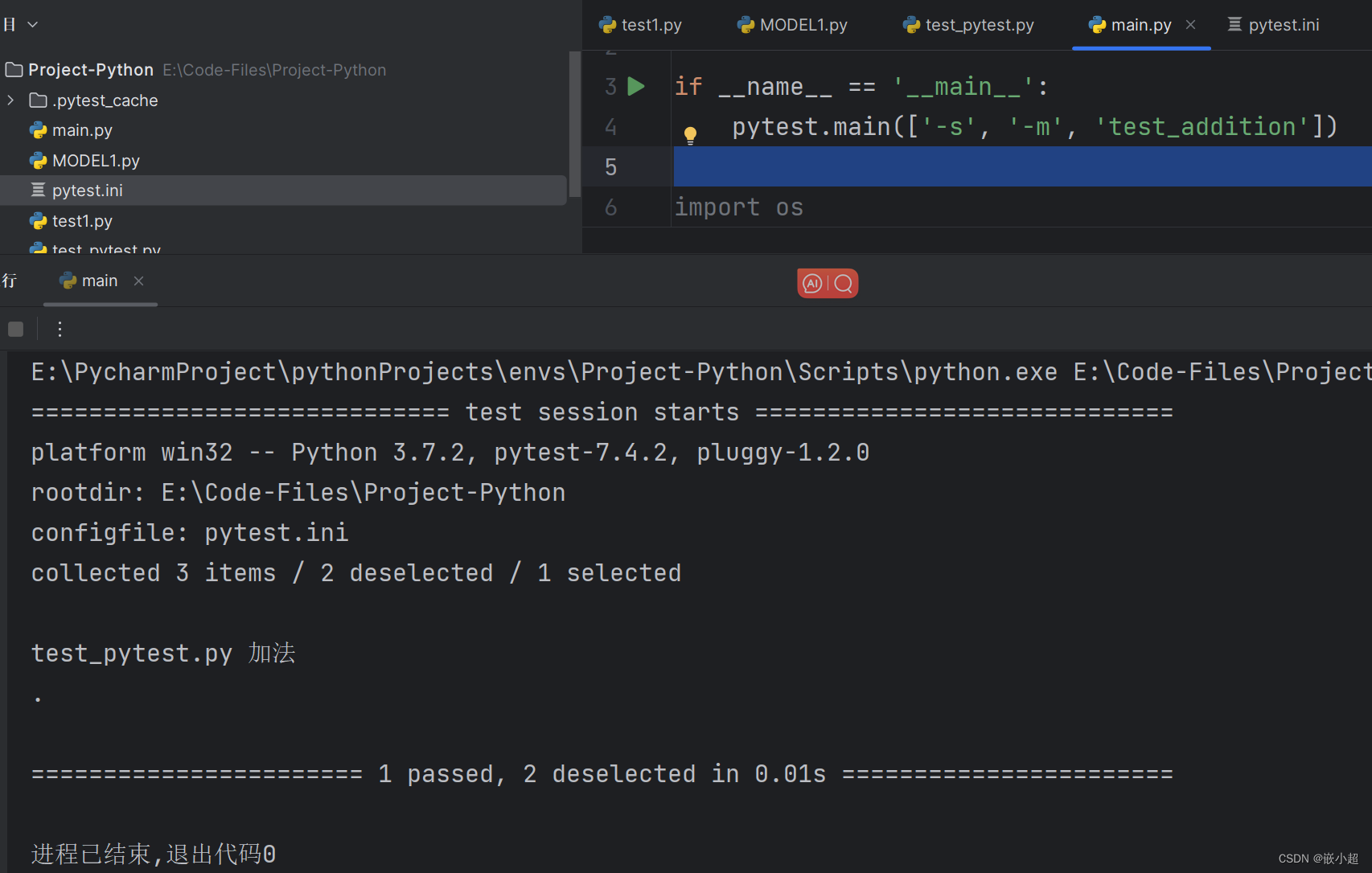Click the 'import os' code line

[739, 207]
